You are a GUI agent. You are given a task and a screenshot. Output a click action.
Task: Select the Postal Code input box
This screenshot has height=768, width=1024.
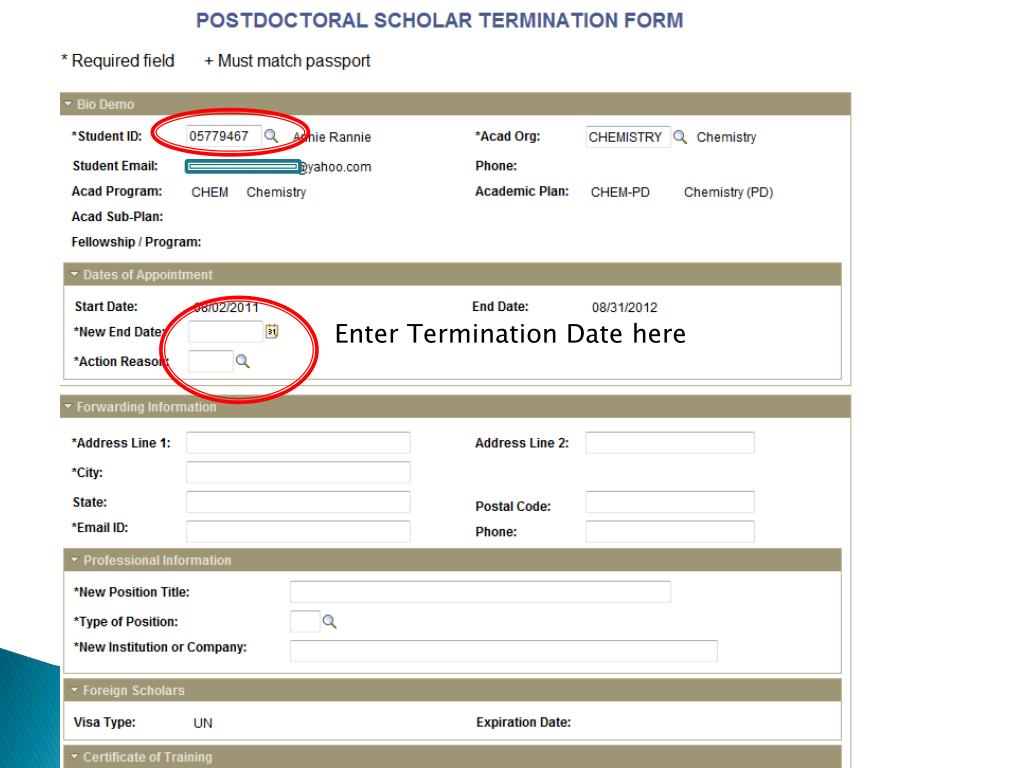(670, 502)
